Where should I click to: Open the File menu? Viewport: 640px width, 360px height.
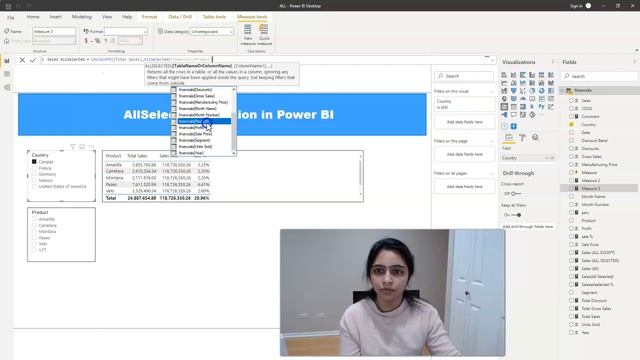coord(11,18)
